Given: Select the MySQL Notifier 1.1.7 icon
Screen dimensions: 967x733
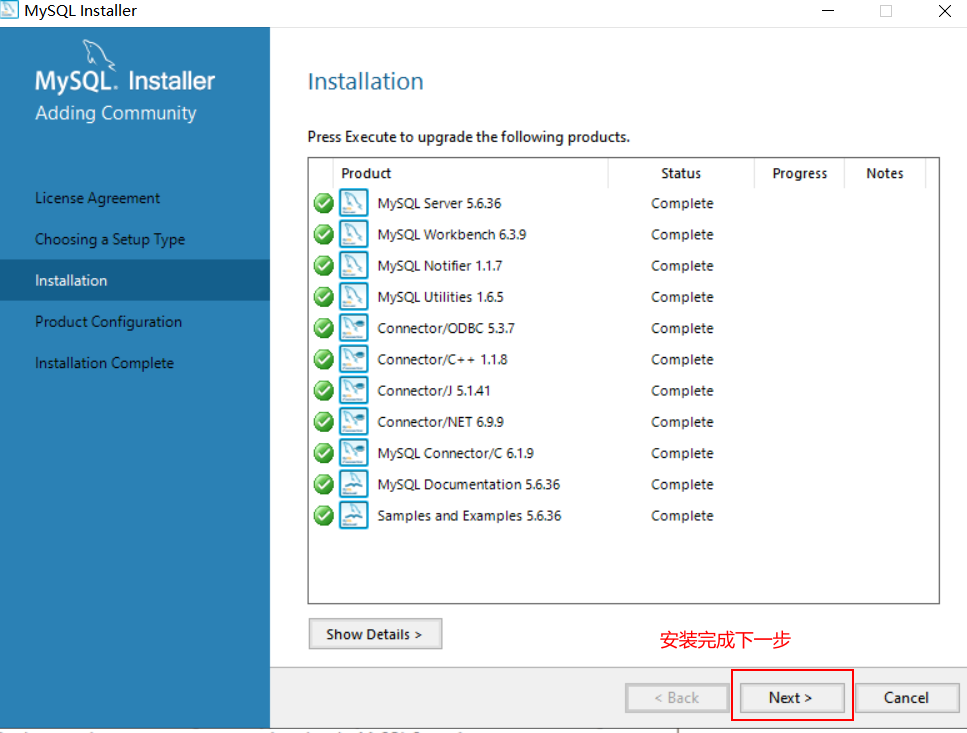Looking at the screenshot, I should coord(355,265).
